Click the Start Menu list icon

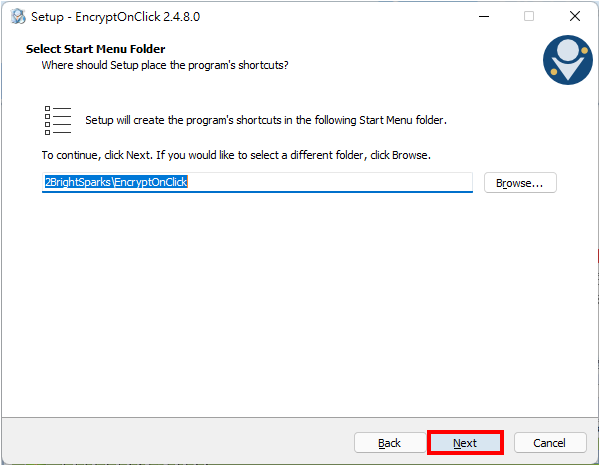[x=58, y=121]
